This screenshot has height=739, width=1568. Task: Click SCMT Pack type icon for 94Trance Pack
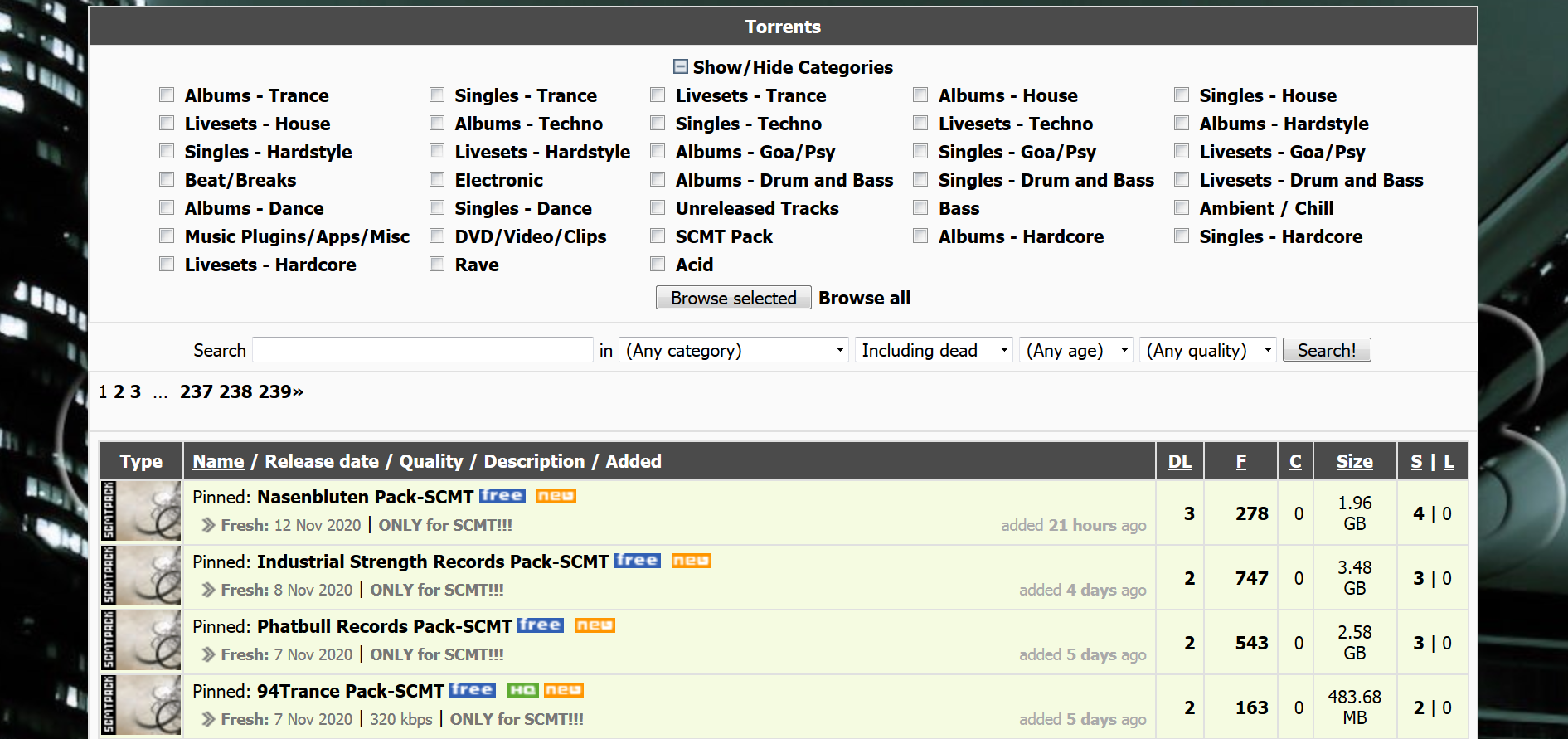(141, 706)
